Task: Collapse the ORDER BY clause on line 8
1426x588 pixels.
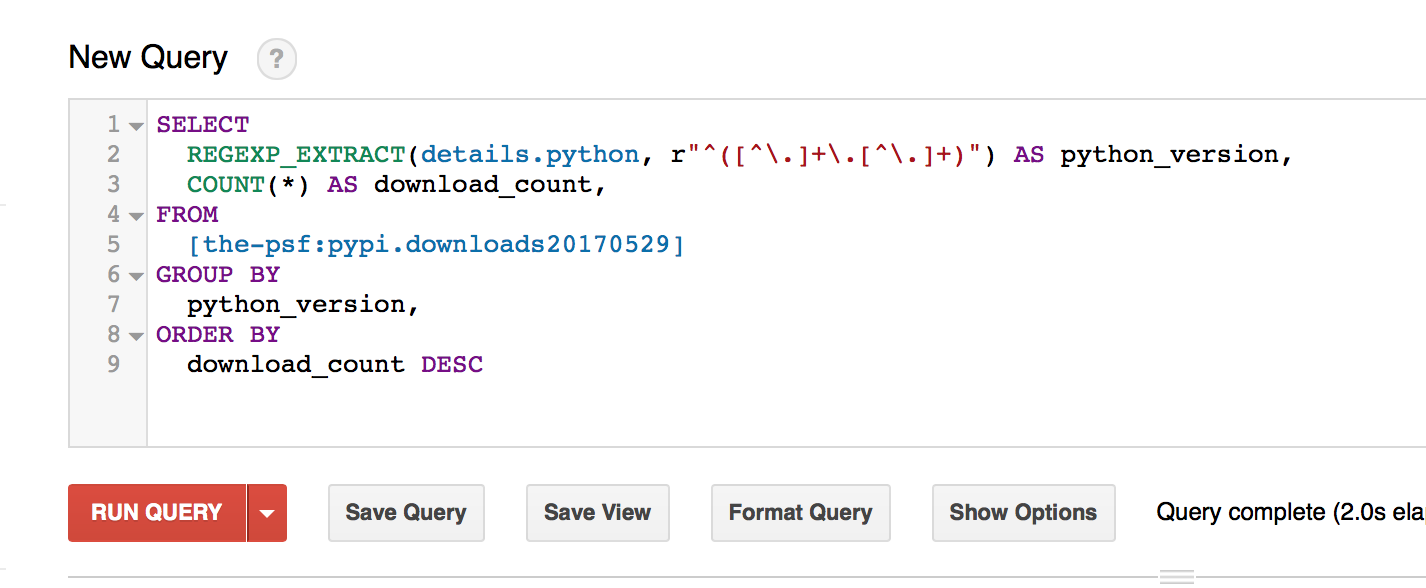Action: pyautogui.click(x=135, y=334)
